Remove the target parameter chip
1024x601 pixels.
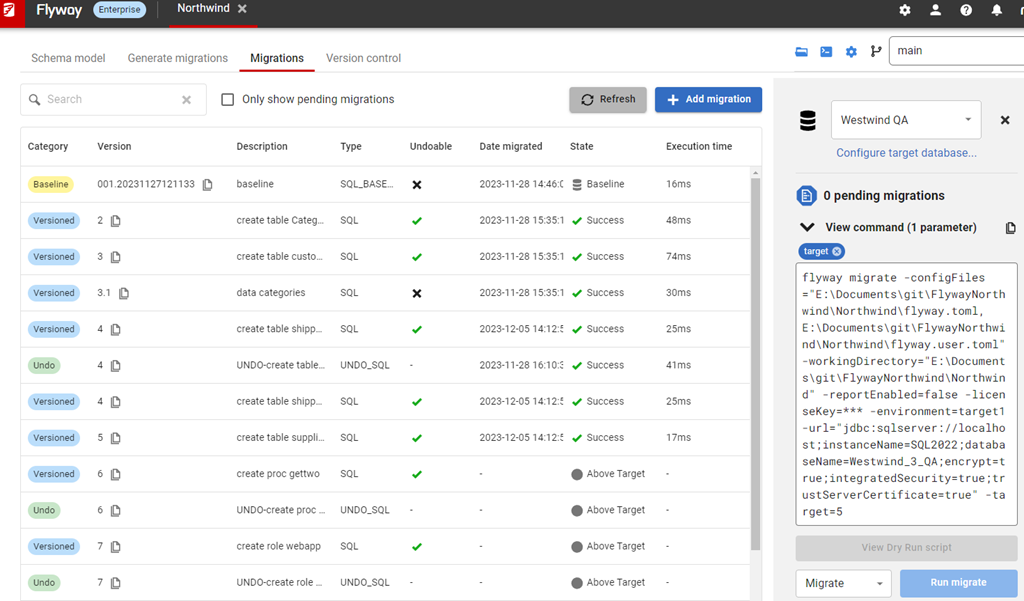click(837, 252)
